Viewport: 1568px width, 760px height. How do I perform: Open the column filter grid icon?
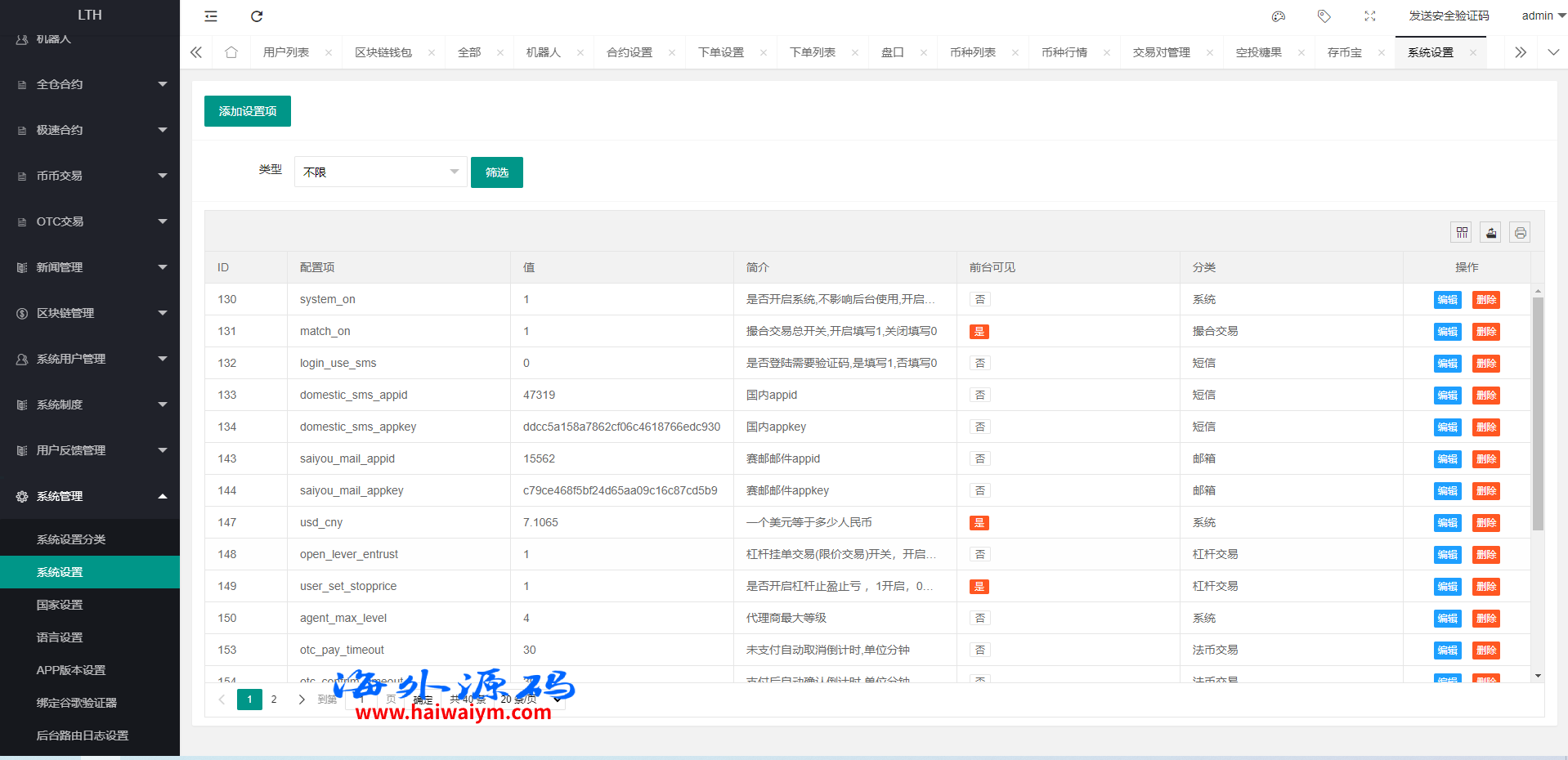(1462, 233)
